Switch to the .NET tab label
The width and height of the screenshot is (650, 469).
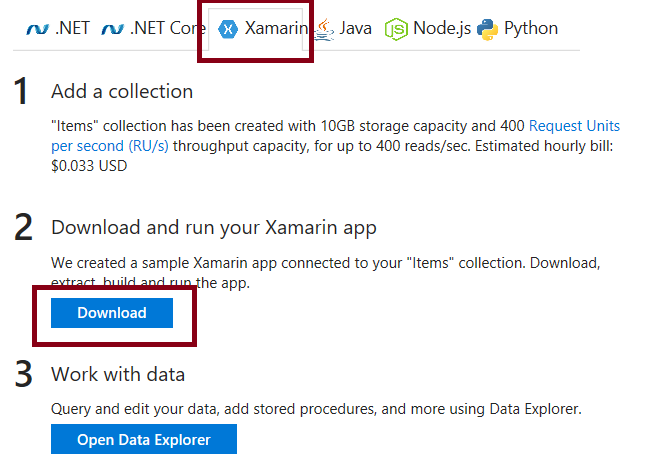(71, 29)
